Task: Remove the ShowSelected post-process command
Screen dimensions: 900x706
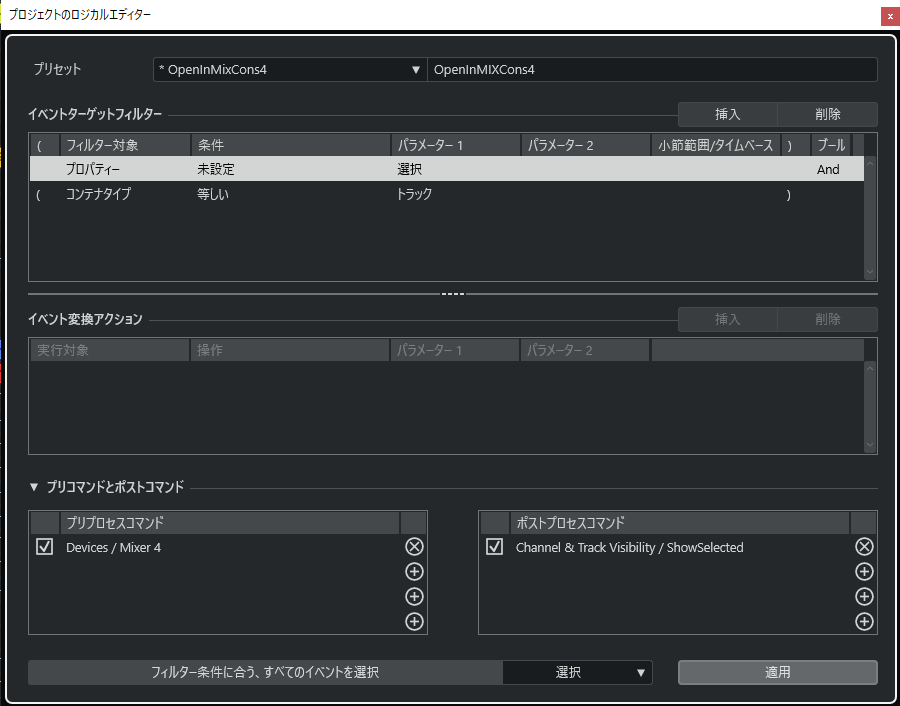Action: pyautogui.click(x=864, y=546)
